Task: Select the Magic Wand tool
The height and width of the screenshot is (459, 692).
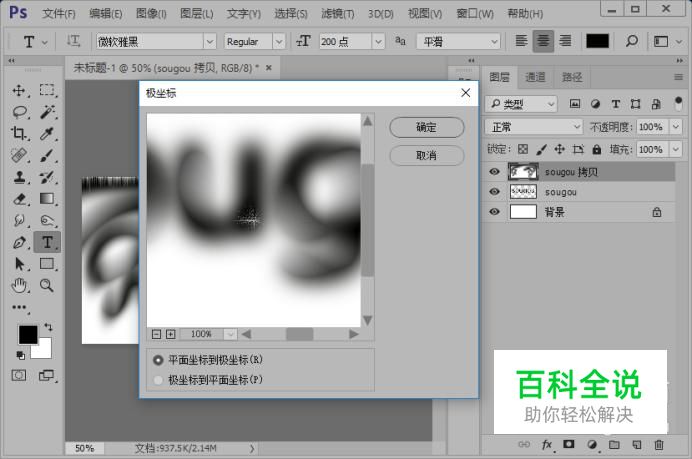Action: pos(47,112)
